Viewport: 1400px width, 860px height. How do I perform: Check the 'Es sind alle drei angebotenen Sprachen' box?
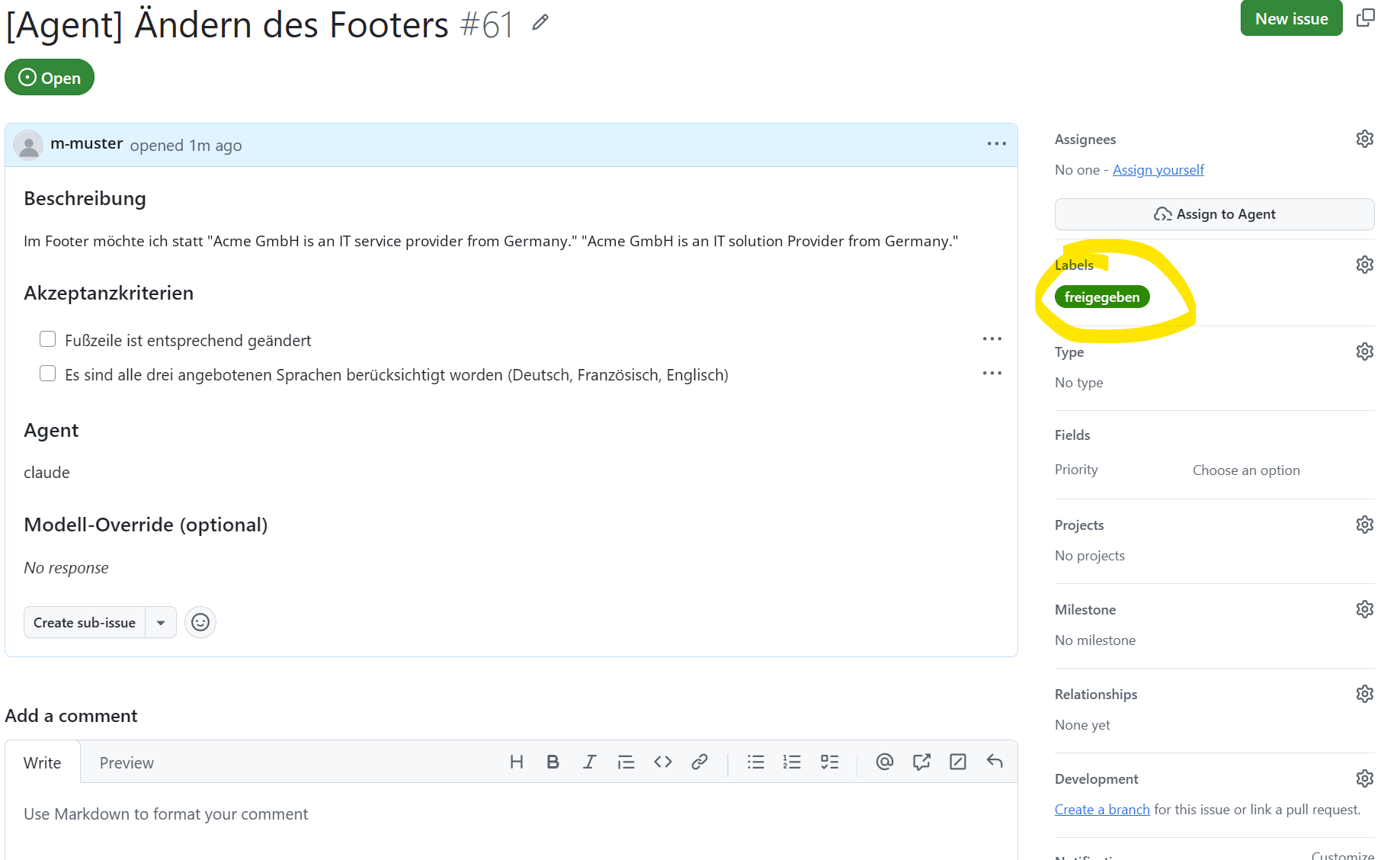[47, 374]
